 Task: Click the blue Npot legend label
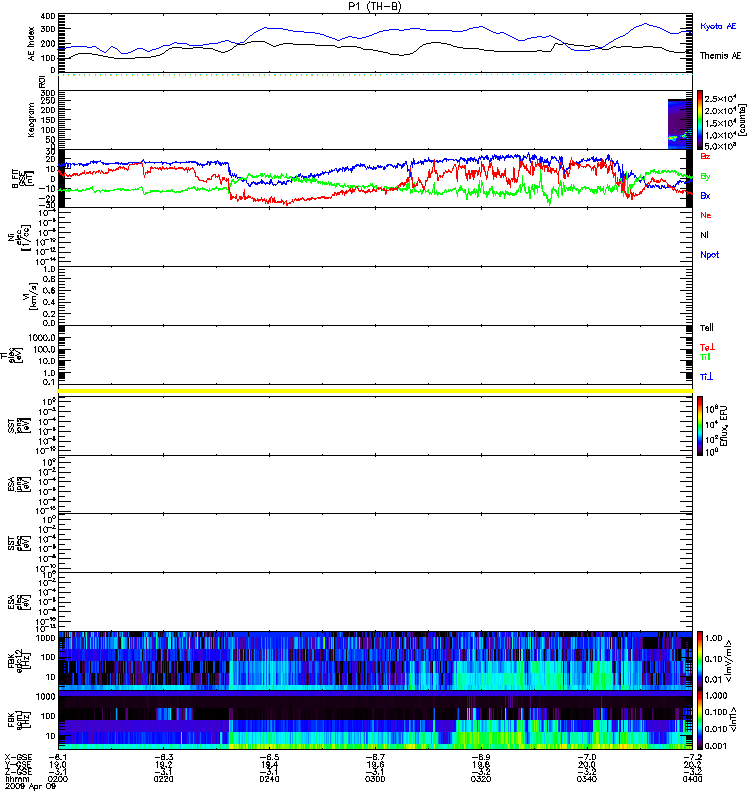click(x=710, y=255)
